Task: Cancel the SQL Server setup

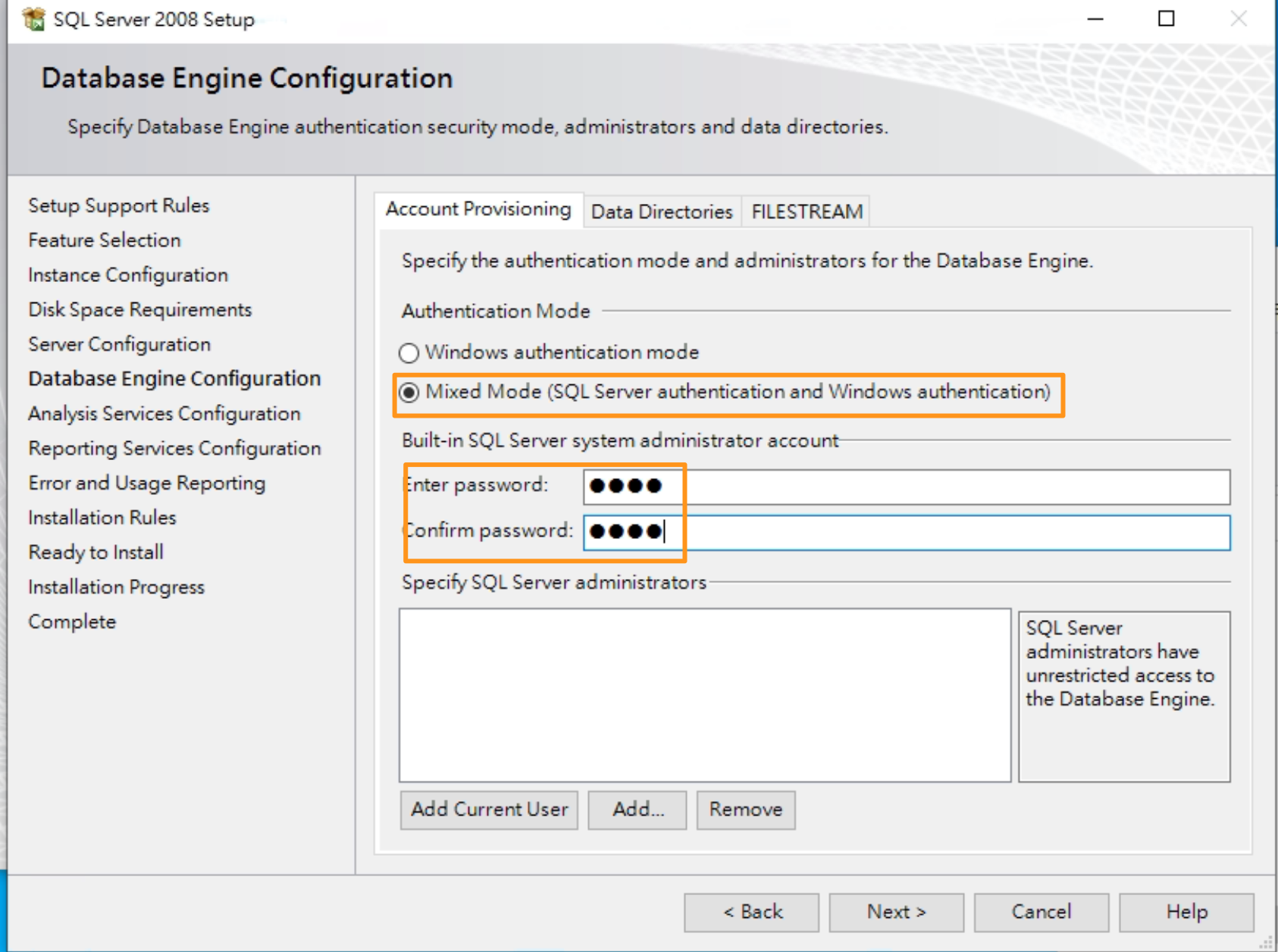Action: [1041, 912]
